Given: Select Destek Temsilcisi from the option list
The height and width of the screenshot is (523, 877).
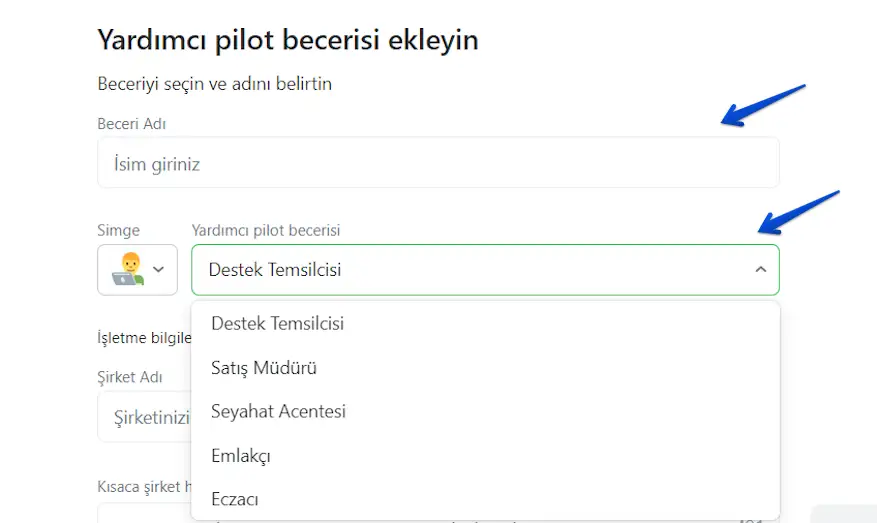Looking at the screenshot, I should (x=277, y=324).
